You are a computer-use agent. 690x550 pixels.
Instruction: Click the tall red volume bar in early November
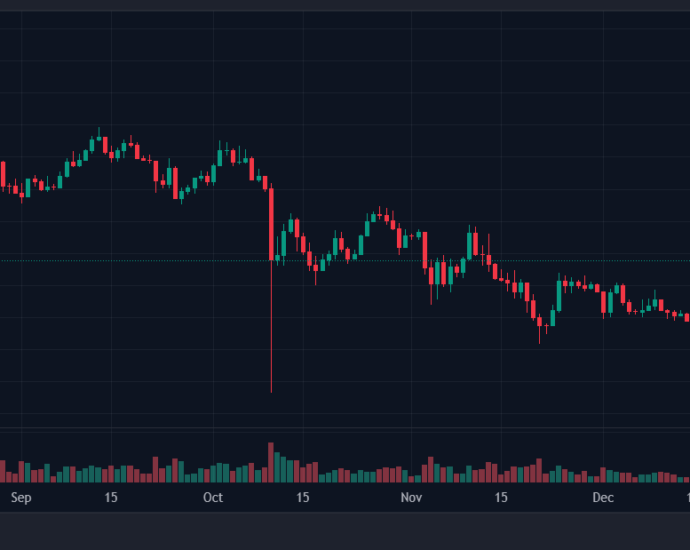pyautogui.click(x=431, y=470)
